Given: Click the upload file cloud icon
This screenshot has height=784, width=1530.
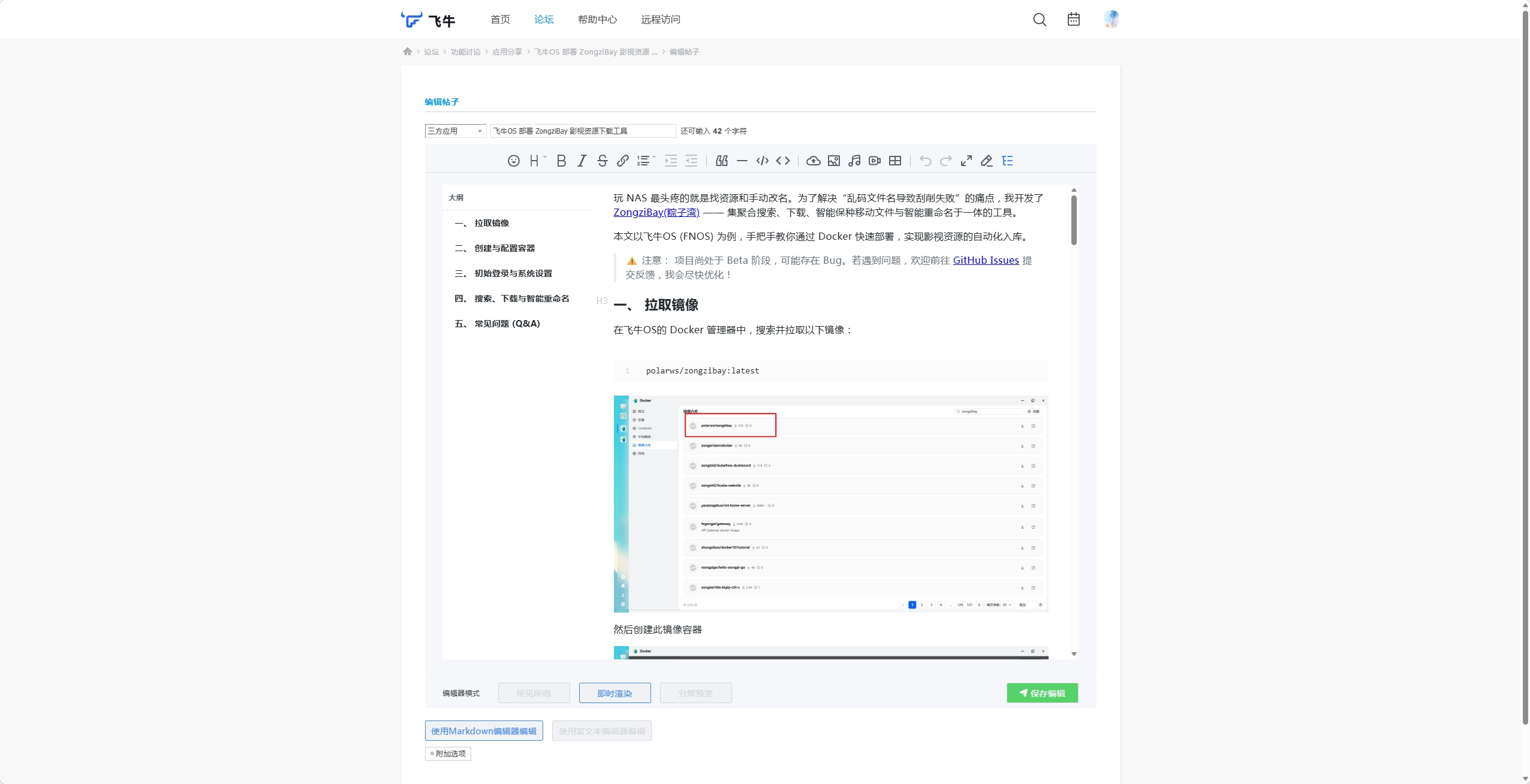Looking at the screenshot, I should pos(813,161).
